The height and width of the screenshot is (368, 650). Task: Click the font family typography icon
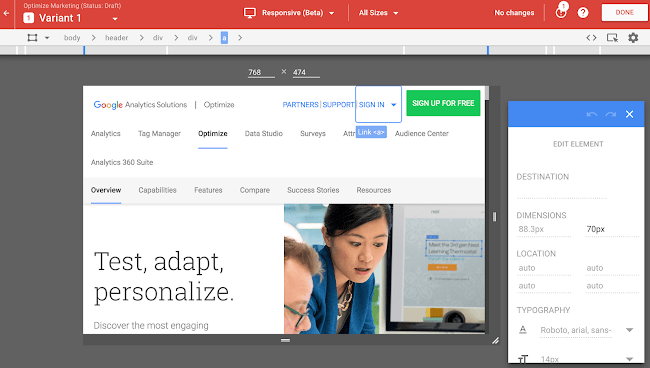click(523, 330)
